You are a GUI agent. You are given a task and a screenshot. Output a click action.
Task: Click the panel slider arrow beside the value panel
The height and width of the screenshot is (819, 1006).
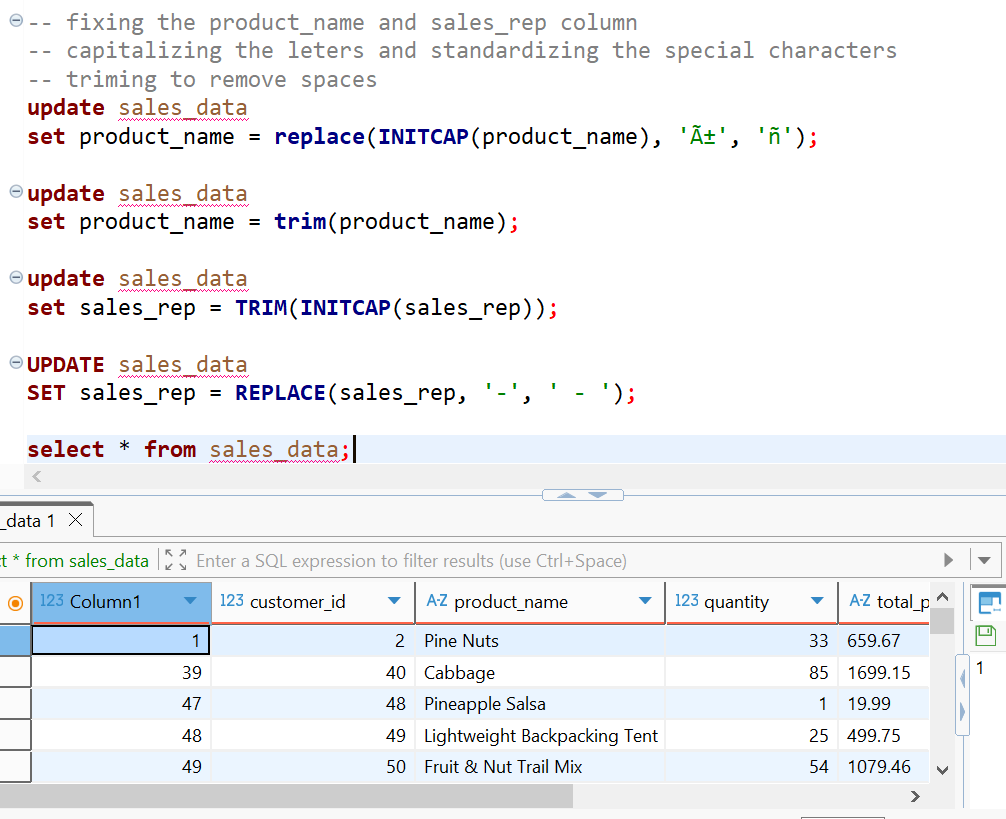coord(962,694)
